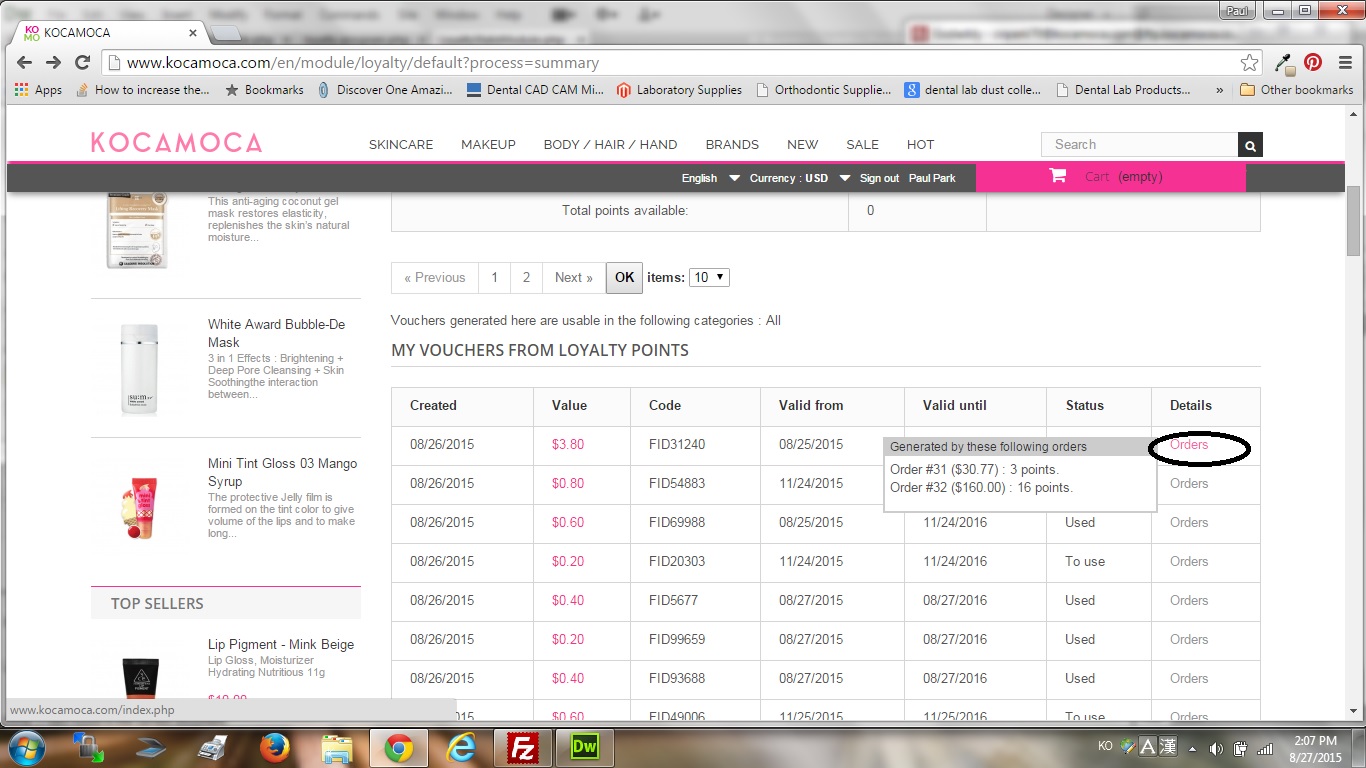
Task: Open the NEW menu item
Action: click(x=802, y=144)
